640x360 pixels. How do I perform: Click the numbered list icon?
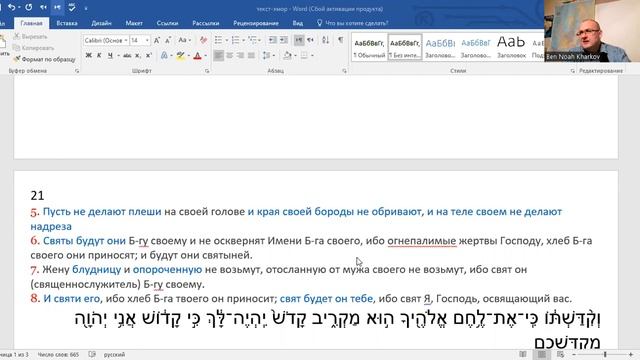pos(236,40)
